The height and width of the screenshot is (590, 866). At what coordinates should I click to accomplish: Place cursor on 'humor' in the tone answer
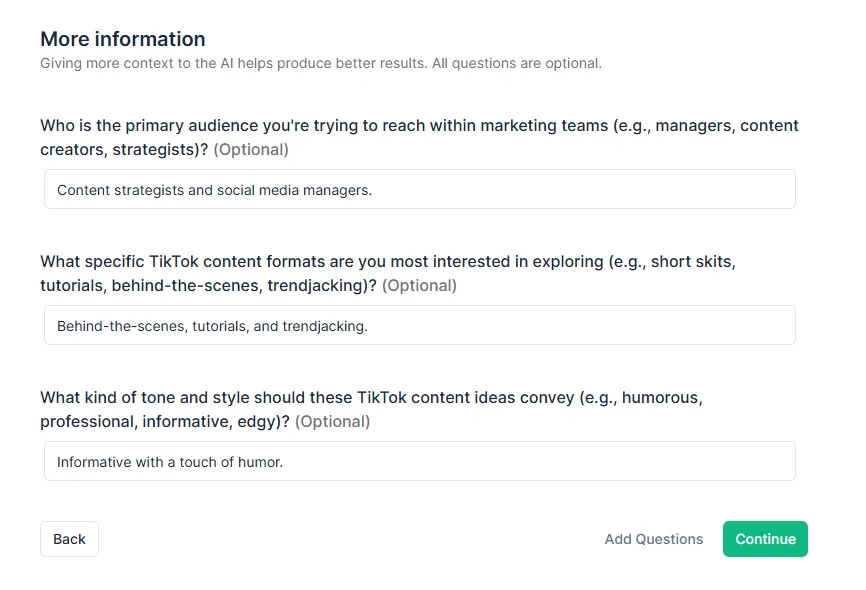[x=259, y=462]
